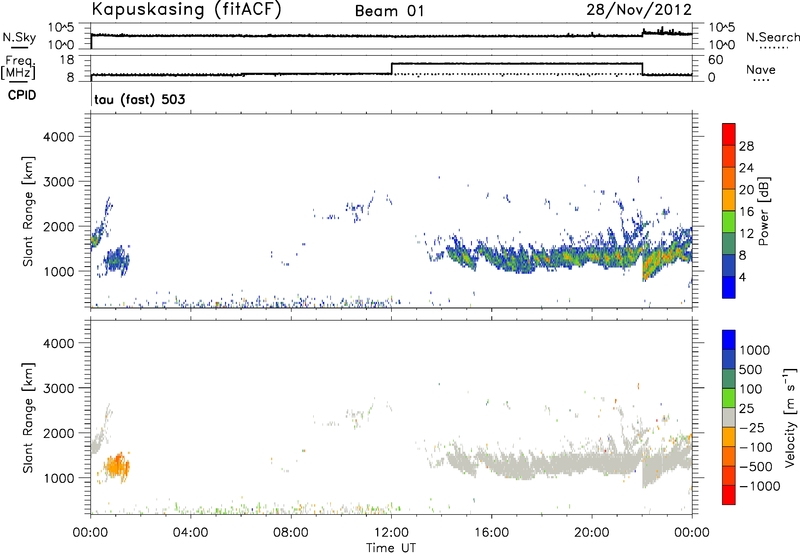Click the '-1000' velocity colour bar label

pyautogui.click(x=759, y=486)
